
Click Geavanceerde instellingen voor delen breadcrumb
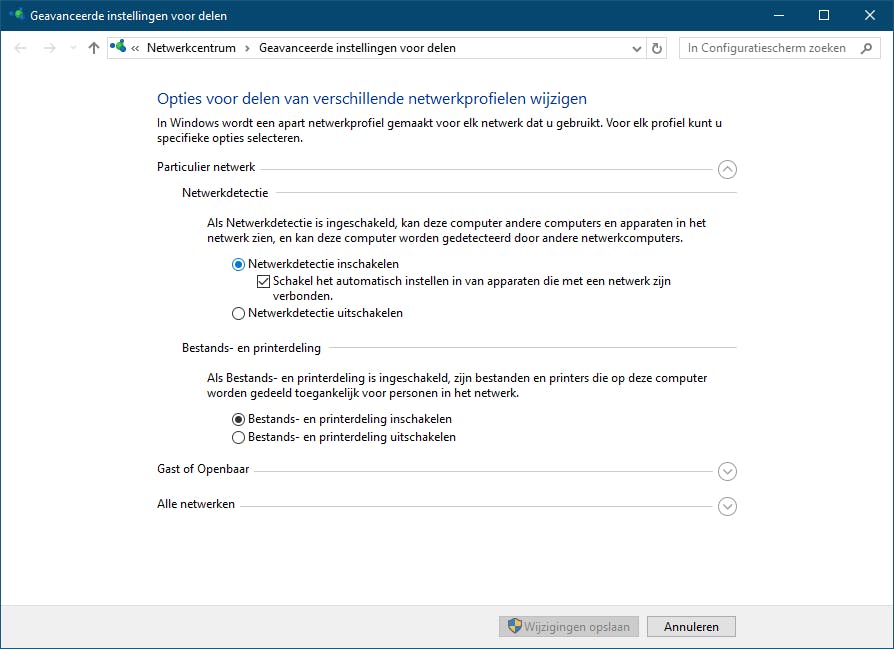point(357,48)
